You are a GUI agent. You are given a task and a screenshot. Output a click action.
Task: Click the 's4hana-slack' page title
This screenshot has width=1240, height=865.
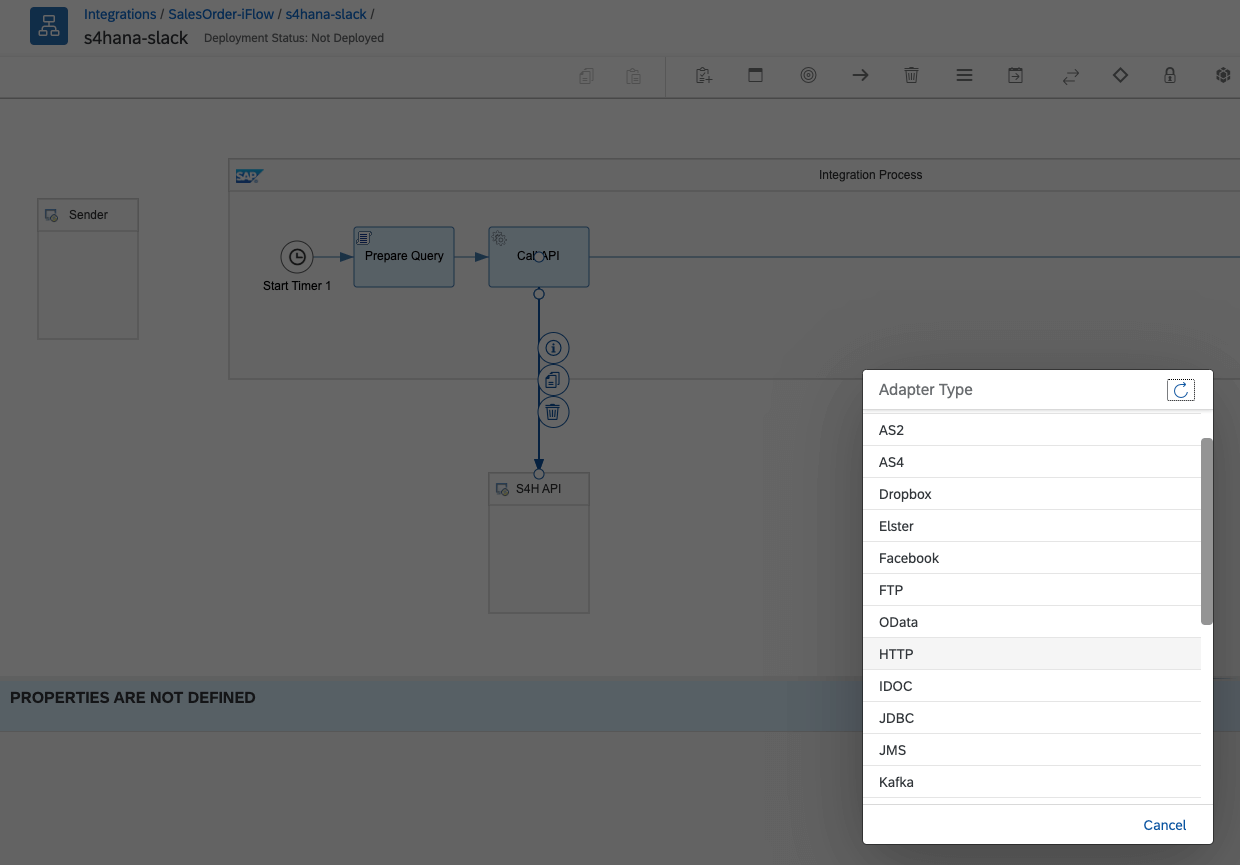coord(136,37)
